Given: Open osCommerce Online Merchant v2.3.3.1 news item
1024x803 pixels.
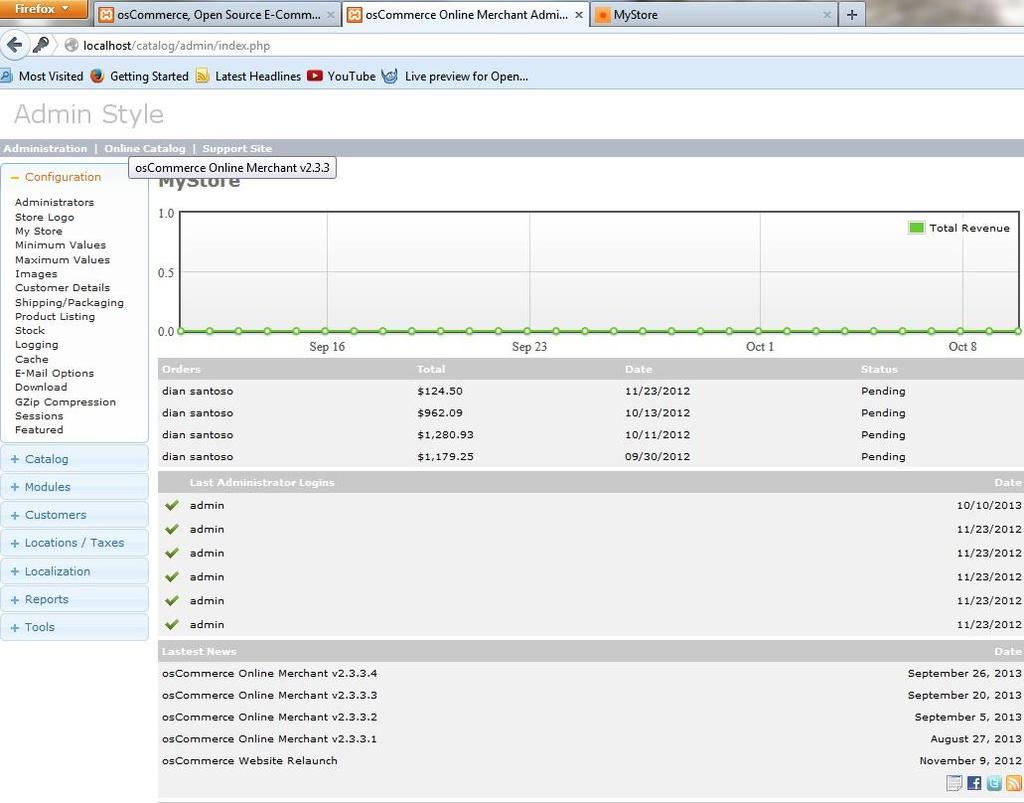Looking at the screenshot, I should click(269, 738).
